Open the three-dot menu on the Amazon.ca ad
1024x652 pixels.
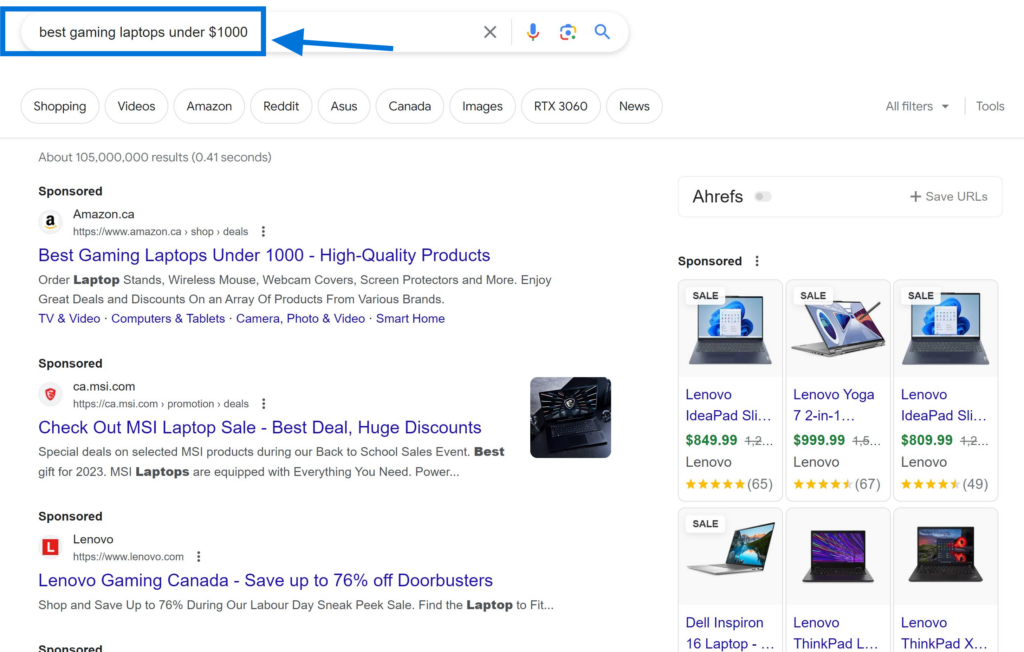point(262,231)
